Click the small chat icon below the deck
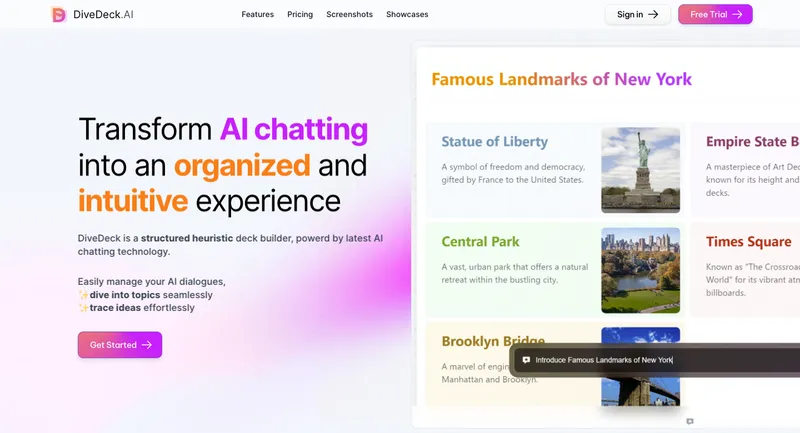800x433 pixels. pos(689,422)
